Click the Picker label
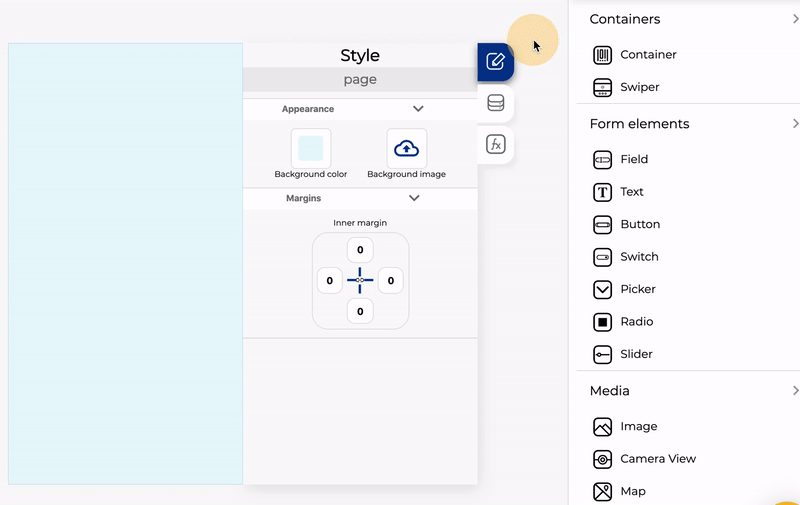The width and height of the screenshot is (800, 505). tap(638, 289)
